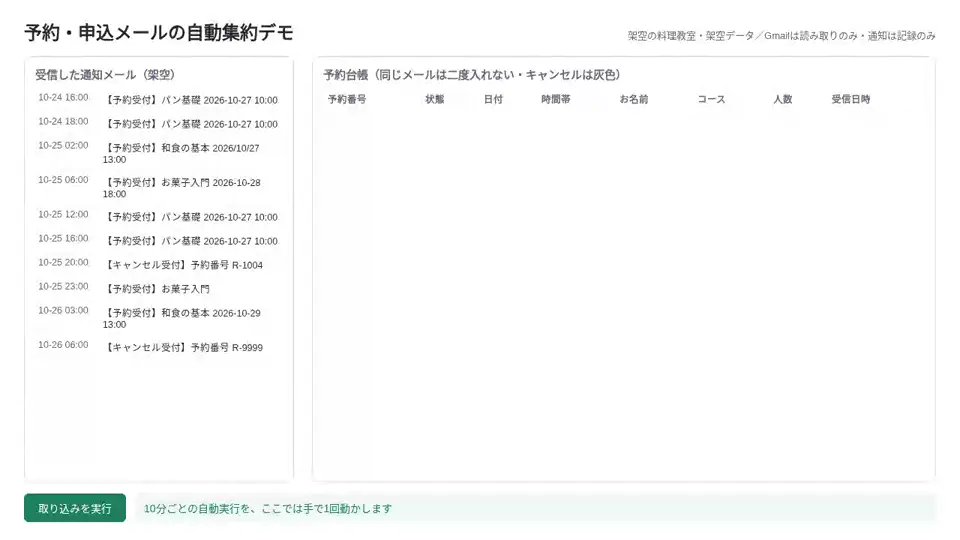Select the 10-24 18:00 timestamp in mail list
Viewport: 960px width, 540px height.
pos(63,121)
